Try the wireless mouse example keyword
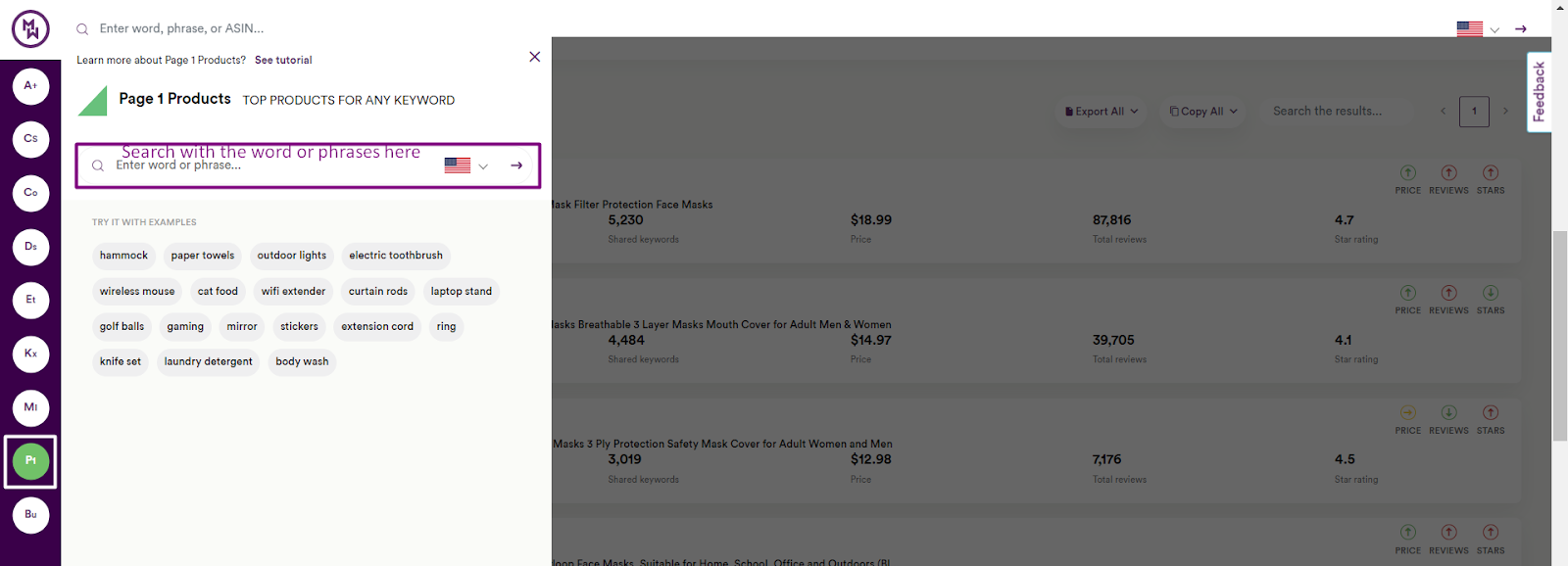This screenshot has width=1568, height=566. 137,292
